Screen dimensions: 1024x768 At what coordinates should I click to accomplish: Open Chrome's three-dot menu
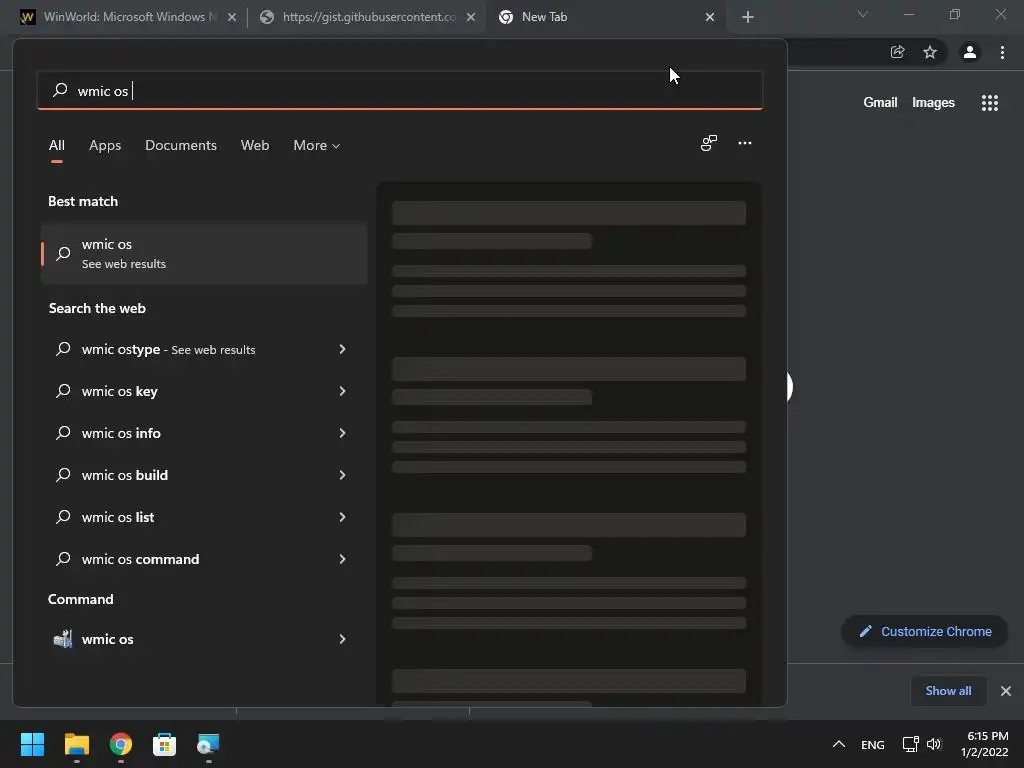point(1002,52)
